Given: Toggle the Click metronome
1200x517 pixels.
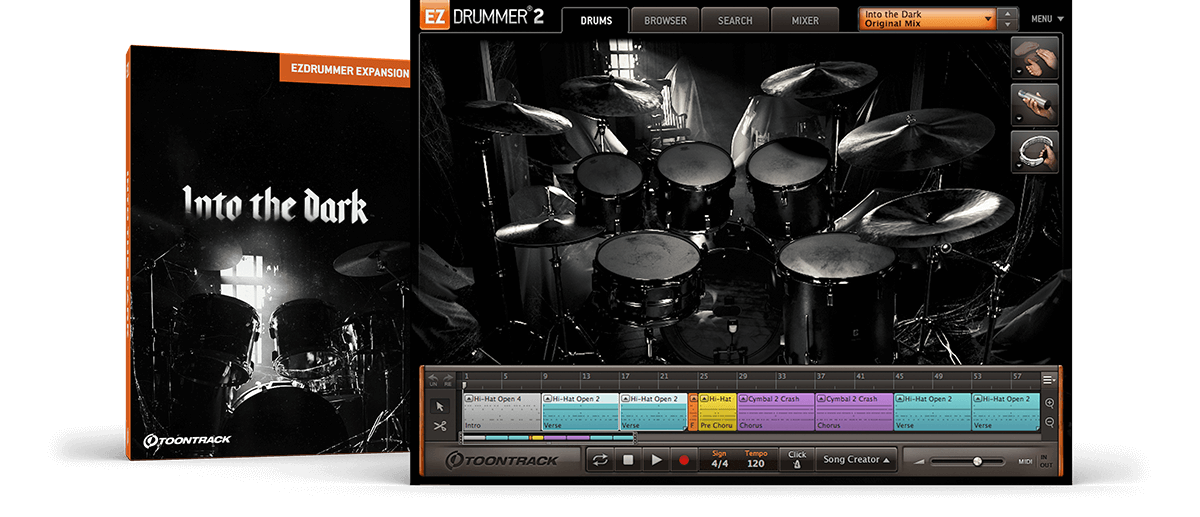Looking at the screenshot, I should (796, 459).
